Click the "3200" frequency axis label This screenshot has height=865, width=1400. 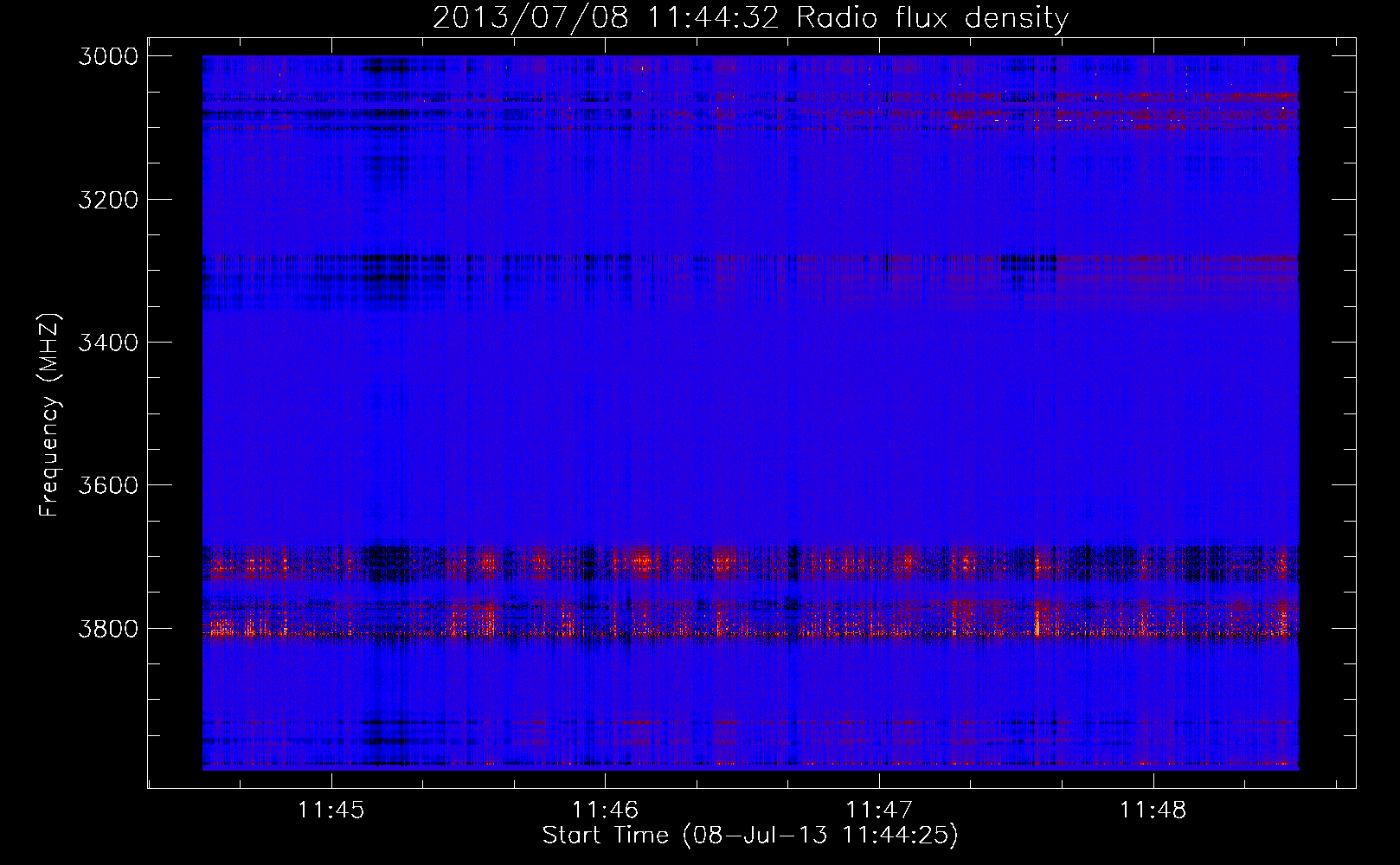(x=108, y=200)
